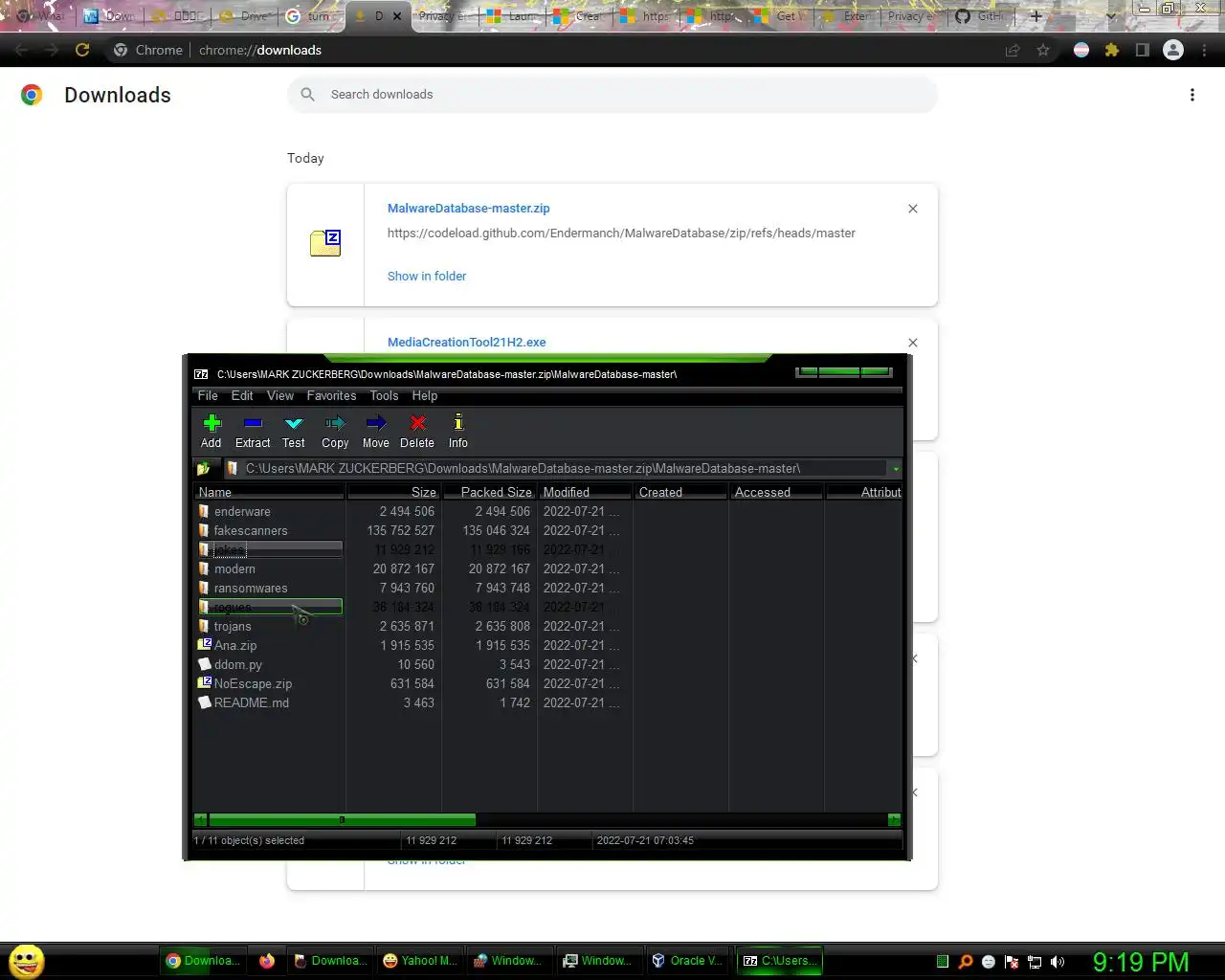Click the Add button in 7-Zip toolbar
This screenshot has width=1225, height=980.
pos(212,431)
